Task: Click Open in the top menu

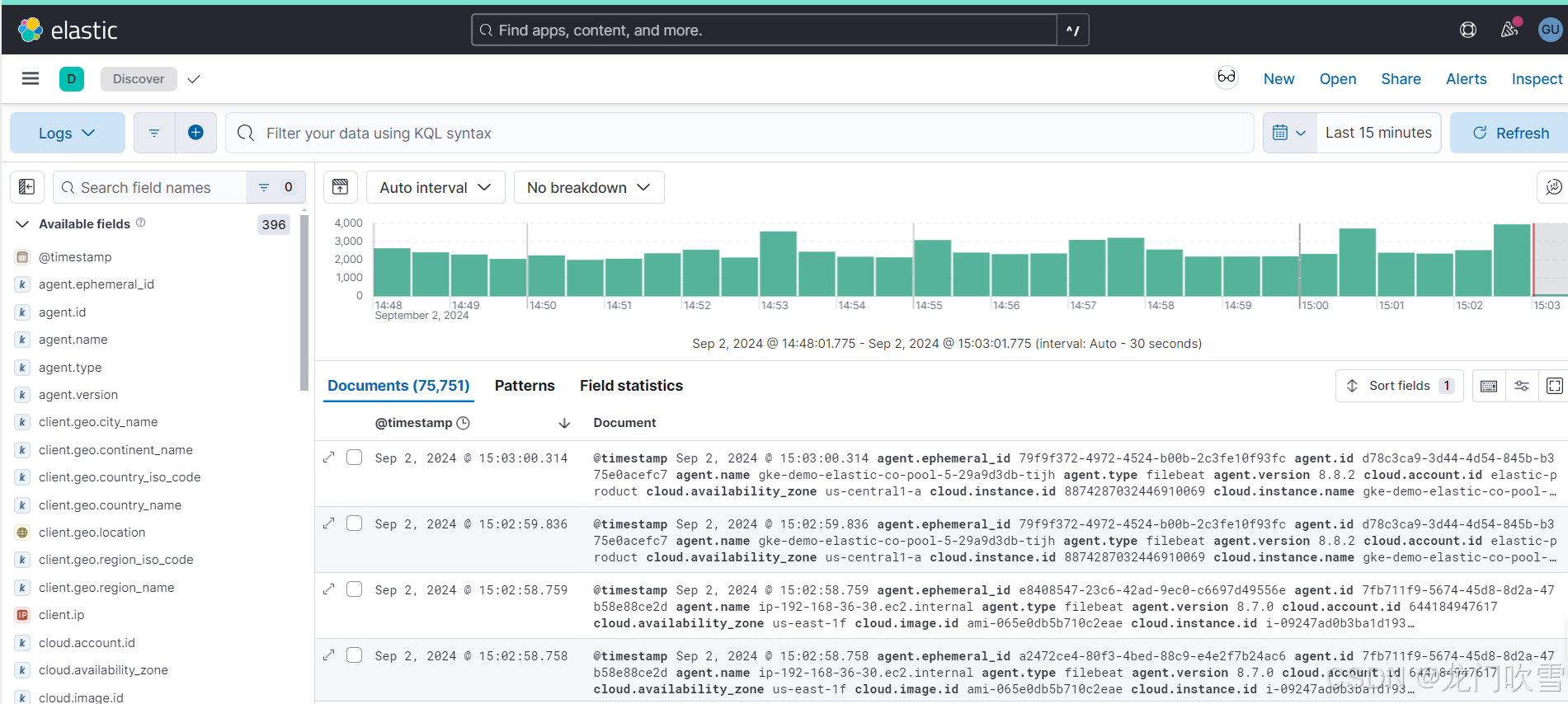Action: 1337,79
